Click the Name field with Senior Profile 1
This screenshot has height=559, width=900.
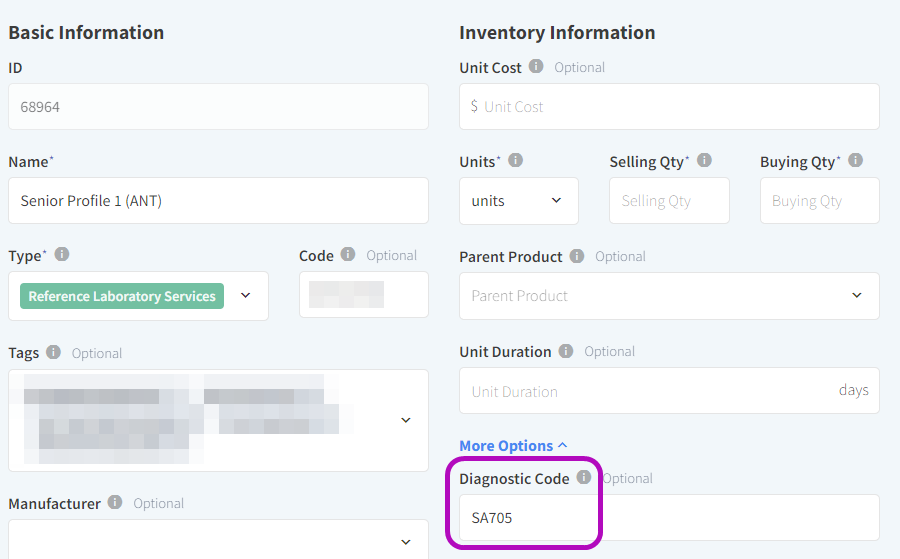tap(218, 201)
